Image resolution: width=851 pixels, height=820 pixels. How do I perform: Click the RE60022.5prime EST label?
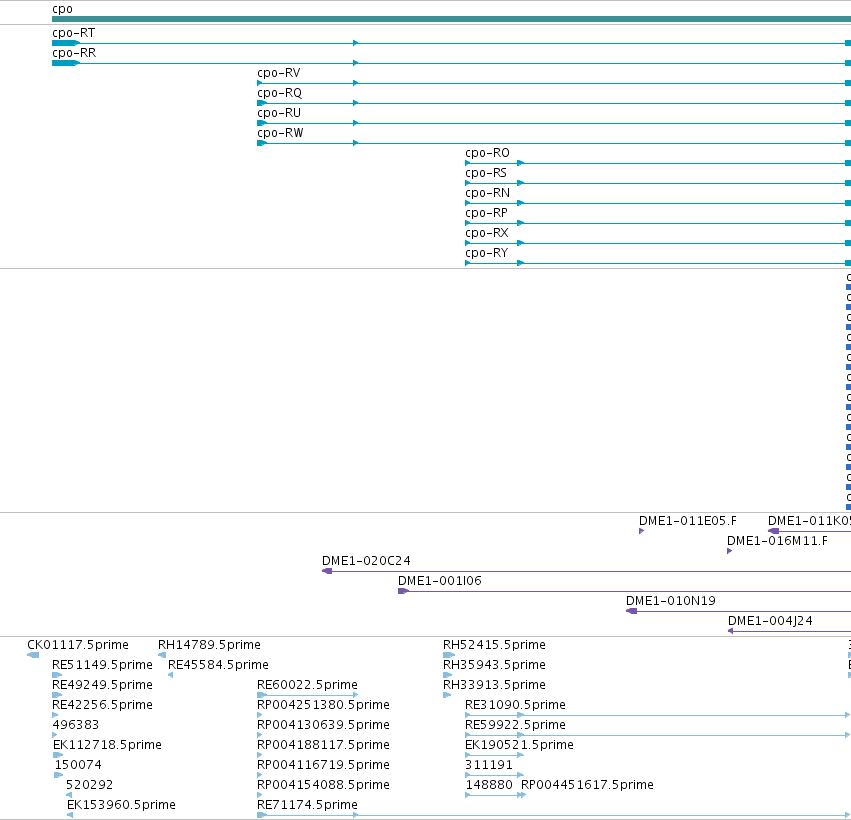click(x=307, y=685)
